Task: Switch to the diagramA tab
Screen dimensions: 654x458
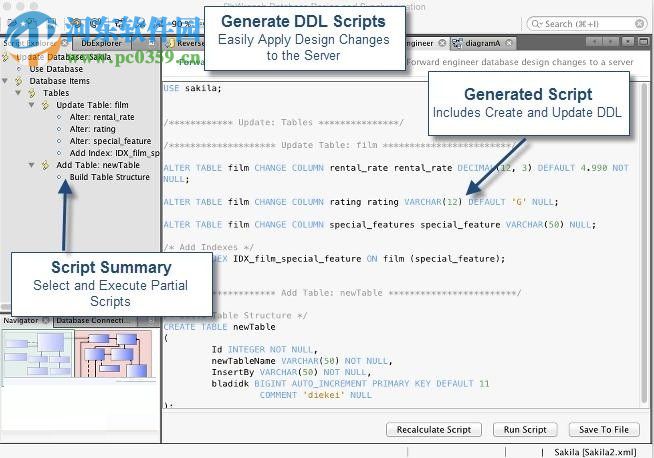Action: pos(483,43)
